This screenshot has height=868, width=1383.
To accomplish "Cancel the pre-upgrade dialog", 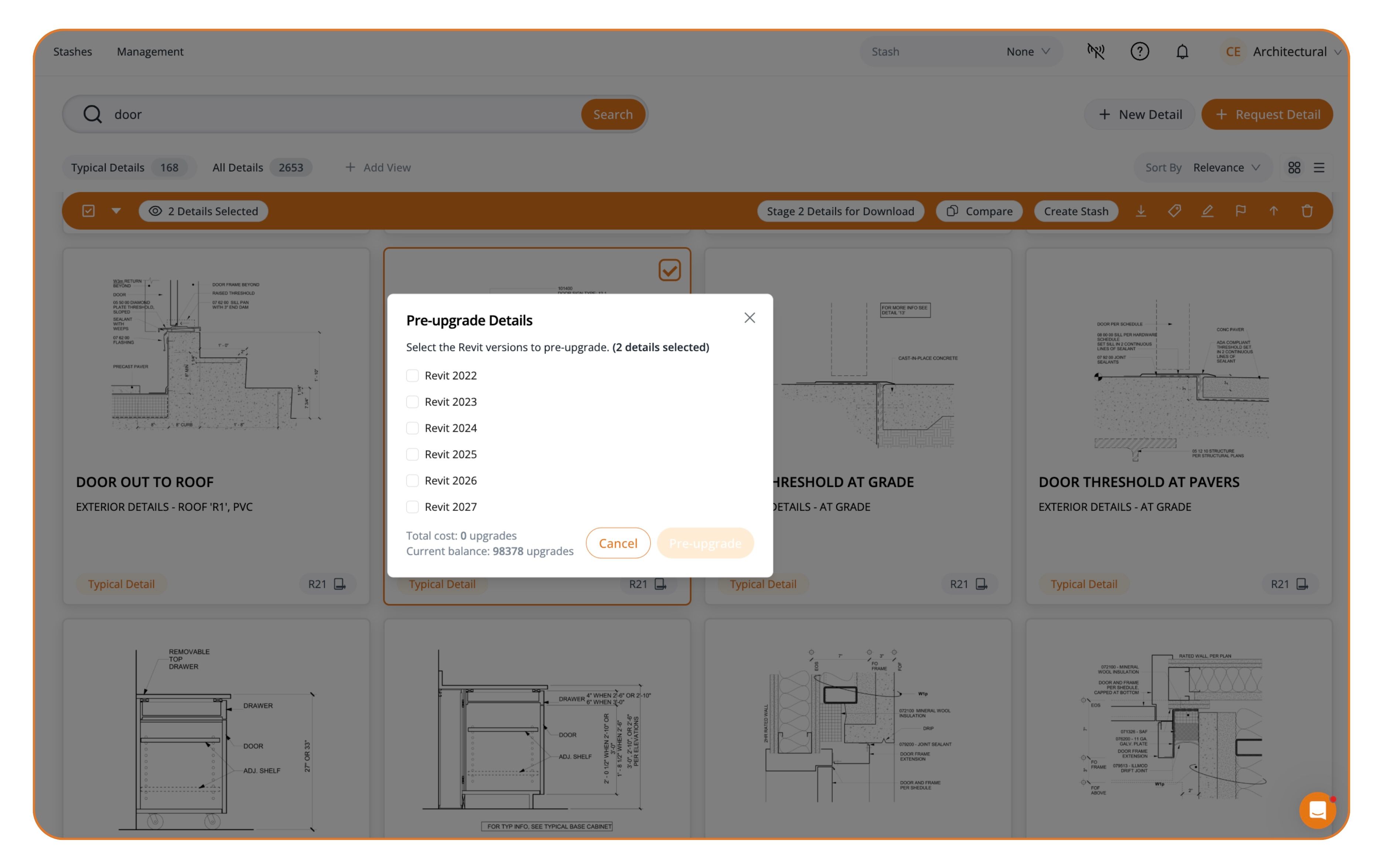I will click(x=618, y=543).
